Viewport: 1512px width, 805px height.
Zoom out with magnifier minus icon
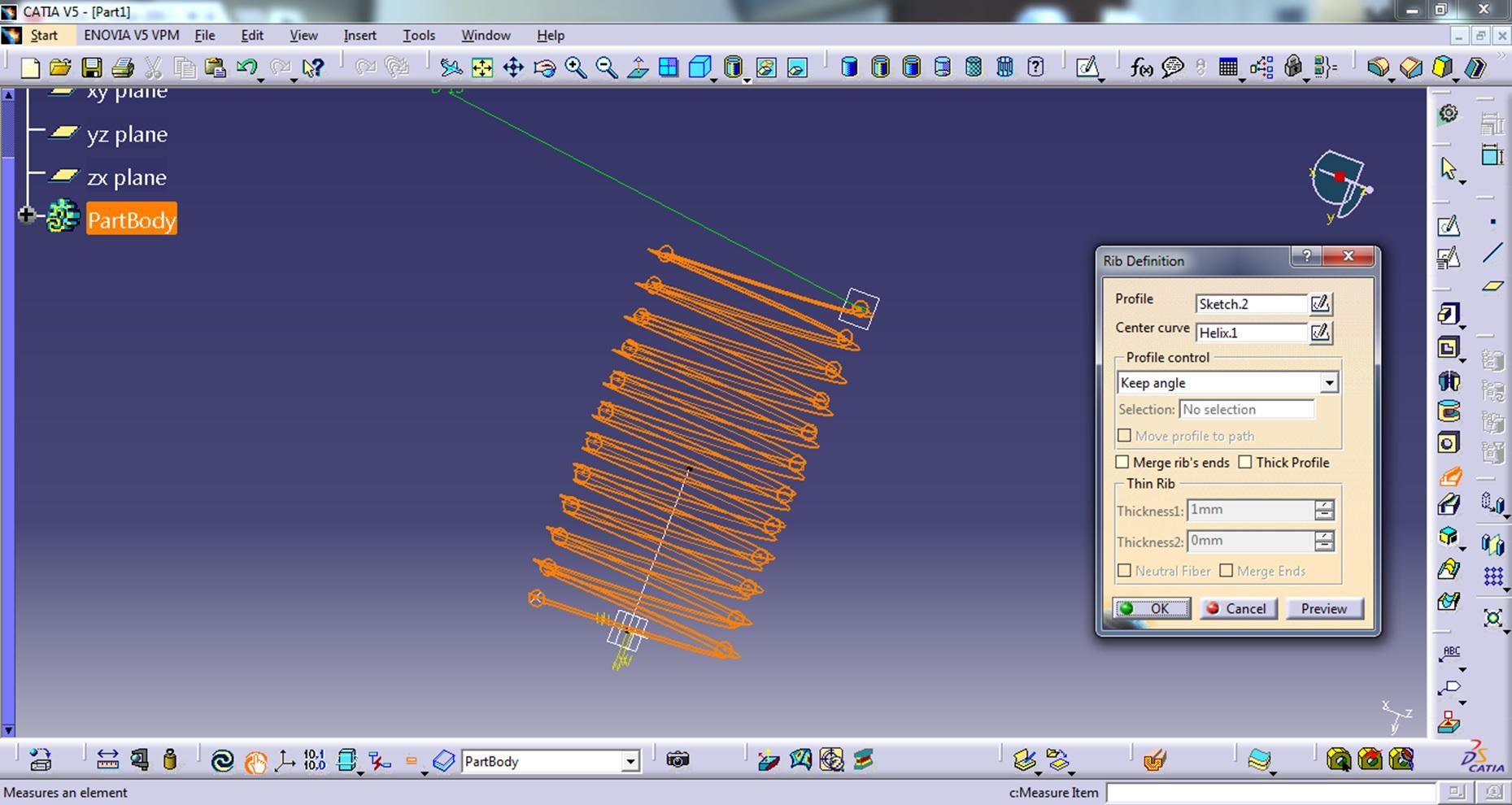(x=606, y=67)
